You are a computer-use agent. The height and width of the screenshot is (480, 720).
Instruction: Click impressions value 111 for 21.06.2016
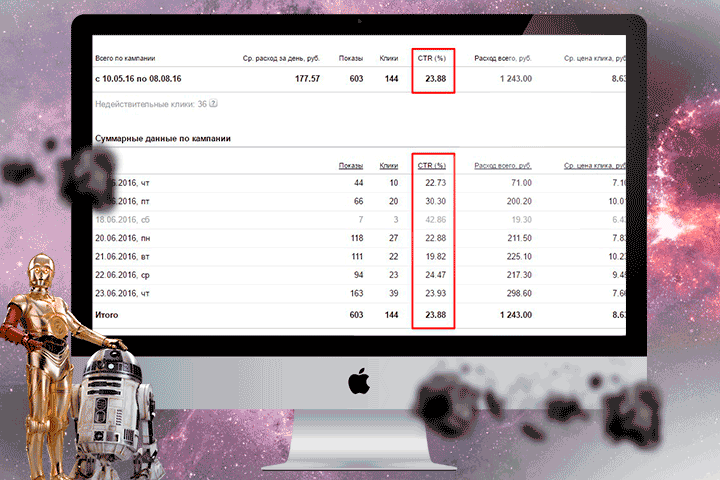357,256
